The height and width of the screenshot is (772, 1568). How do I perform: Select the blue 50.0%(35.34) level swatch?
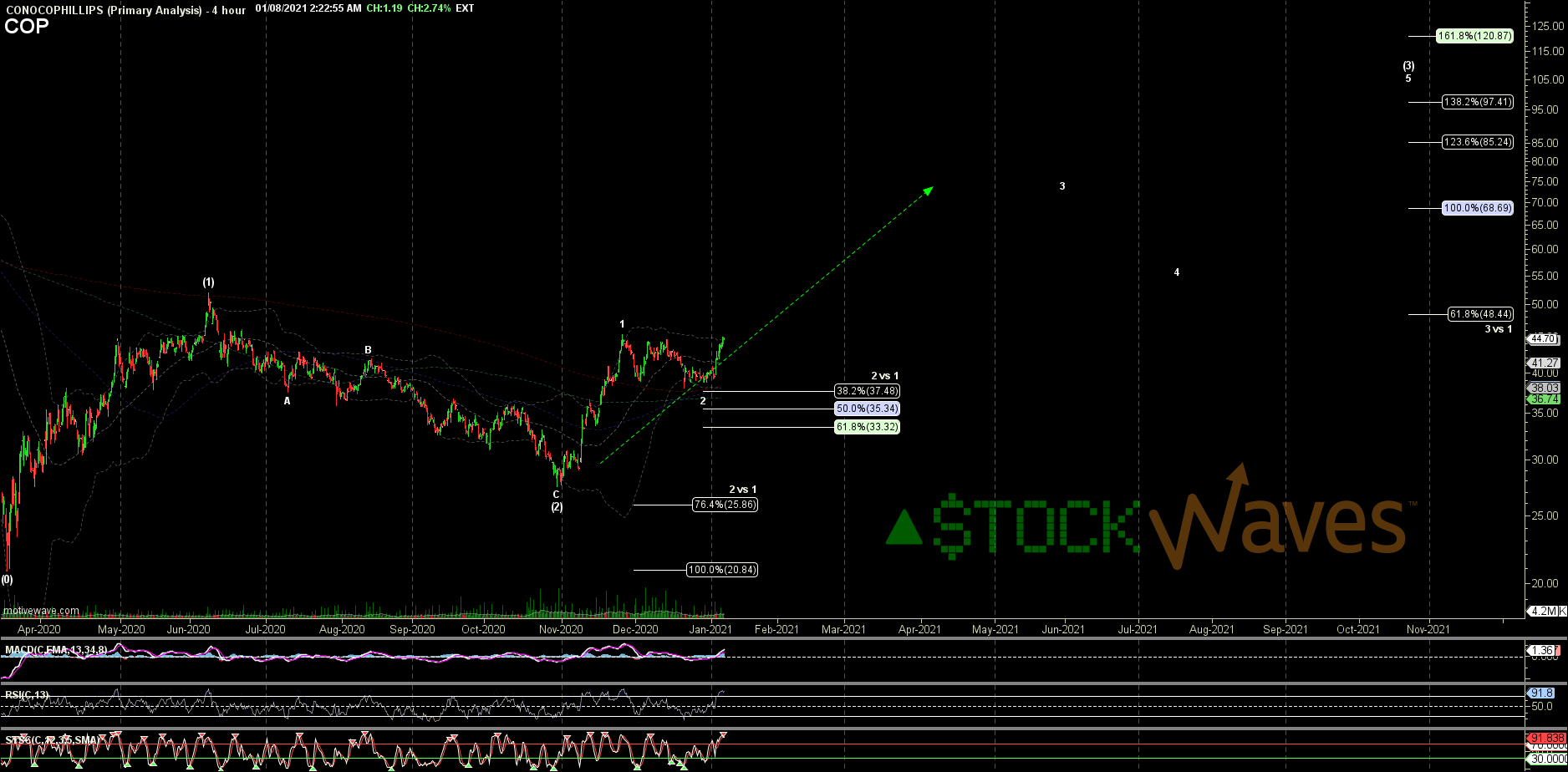[x=867, y=409]
